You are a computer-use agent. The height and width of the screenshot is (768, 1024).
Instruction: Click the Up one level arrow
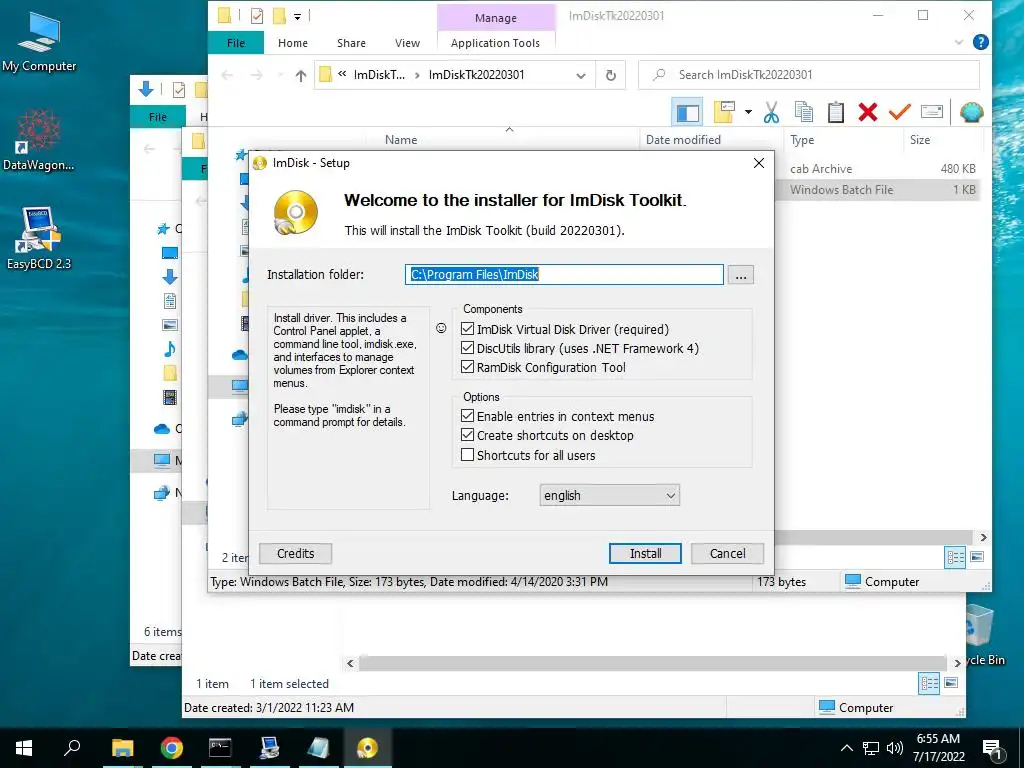301,76
